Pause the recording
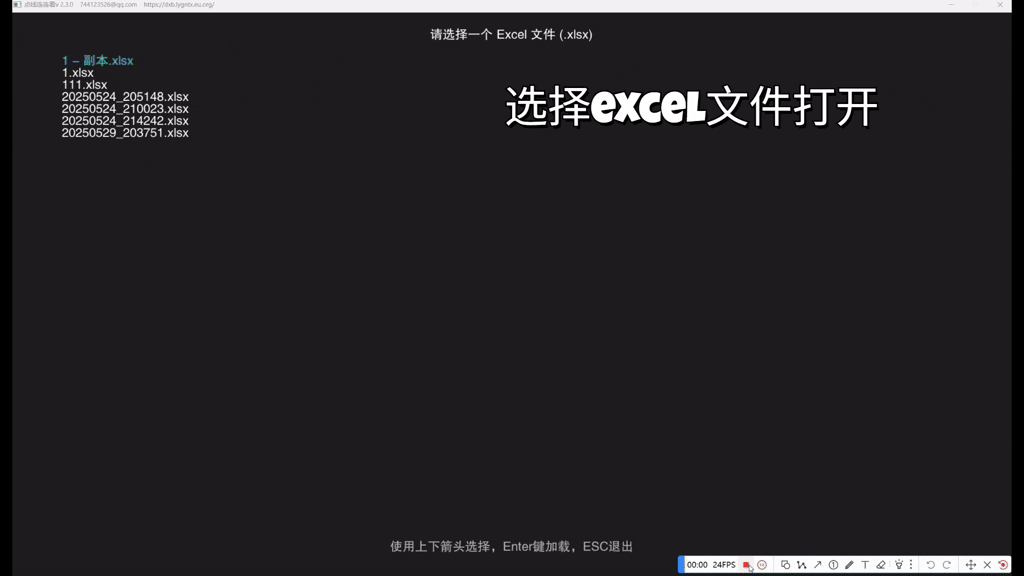The height and width of the screenshot is (576, 1024). pos(762,564)
